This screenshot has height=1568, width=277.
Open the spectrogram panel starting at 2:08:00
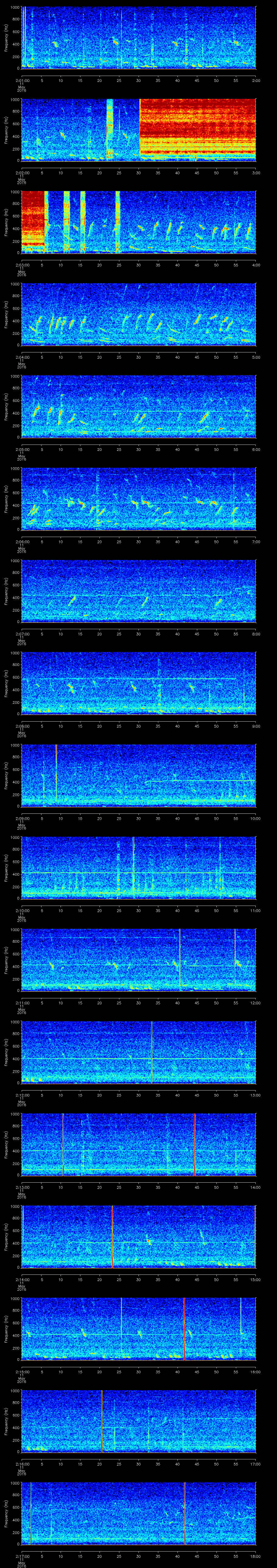pos(139,683)
